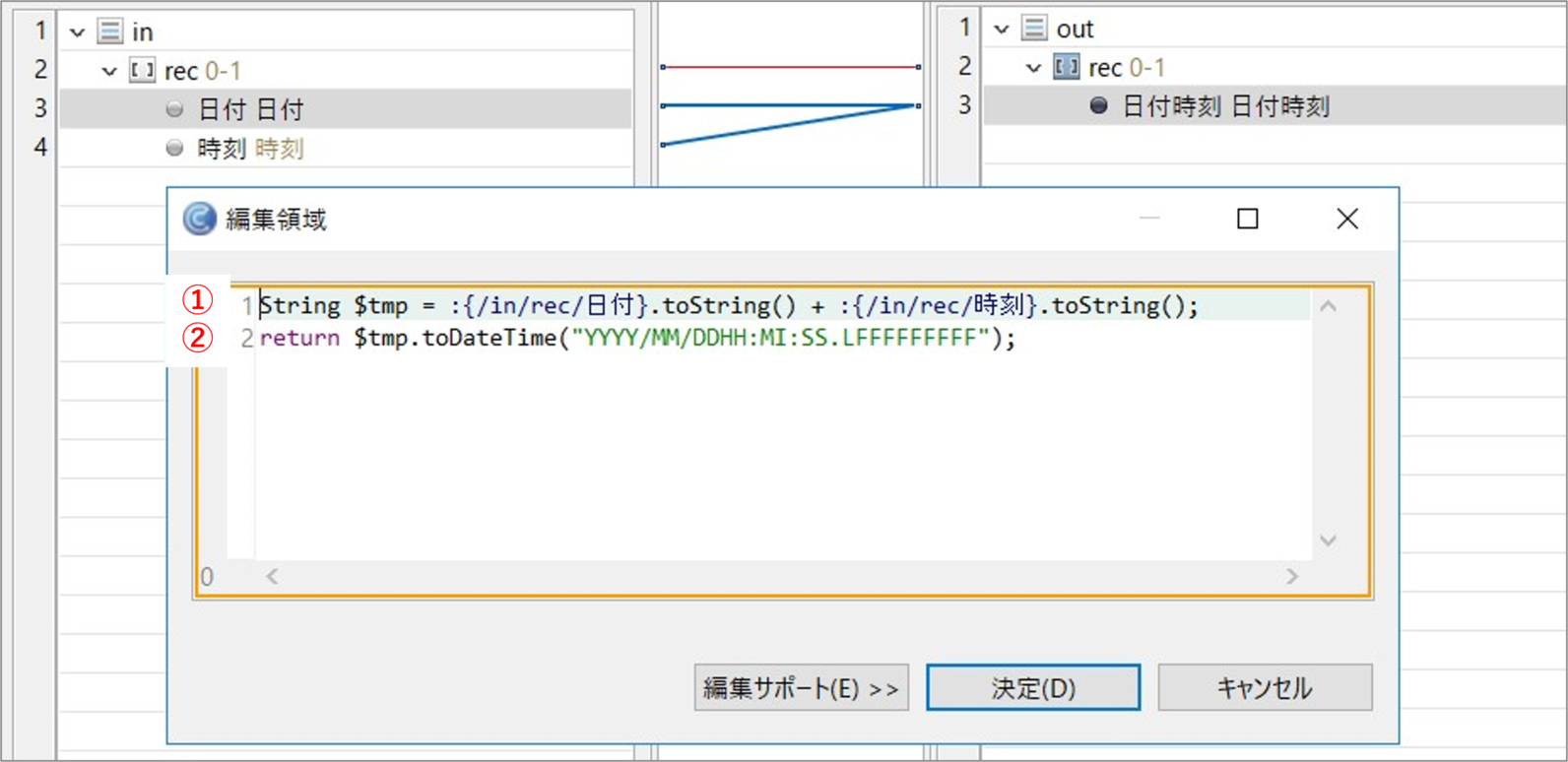Screen dimensions: 1568x762
Task: Click the output rec record bracket icon
Action: point(1066,68)
